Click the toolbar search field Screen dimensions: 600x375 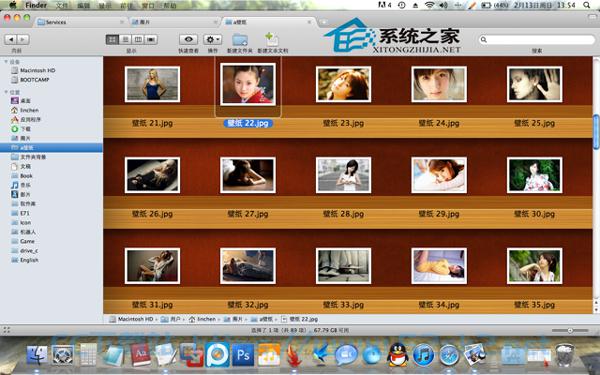537,39
